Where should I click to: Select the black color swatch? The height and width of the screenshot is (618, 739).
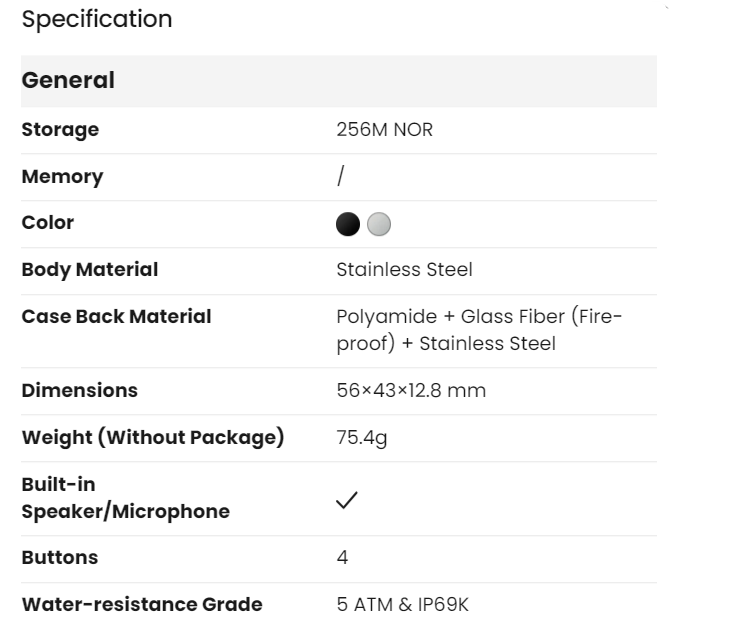pos(347,224)
